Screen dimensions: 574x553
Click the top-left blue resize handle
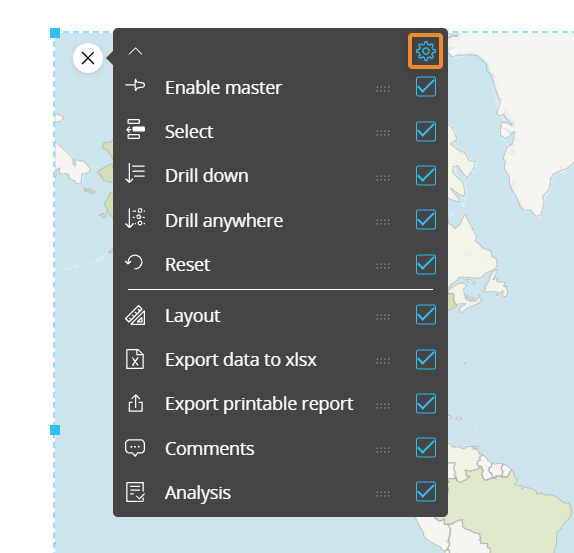pos(55,33)
